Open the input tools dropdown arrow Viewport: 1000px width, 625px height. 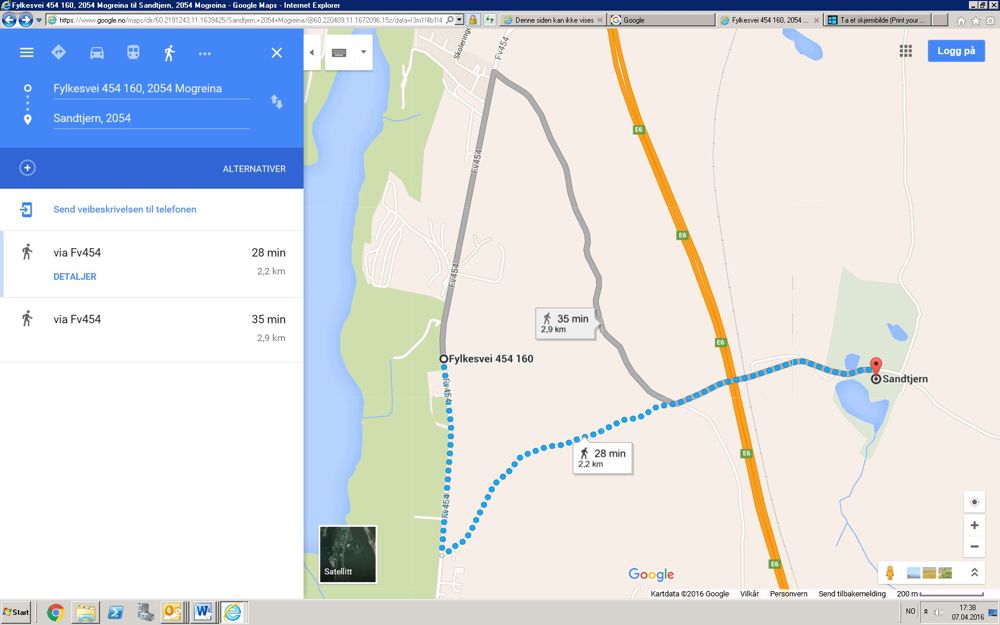click(x=363, y=52)
